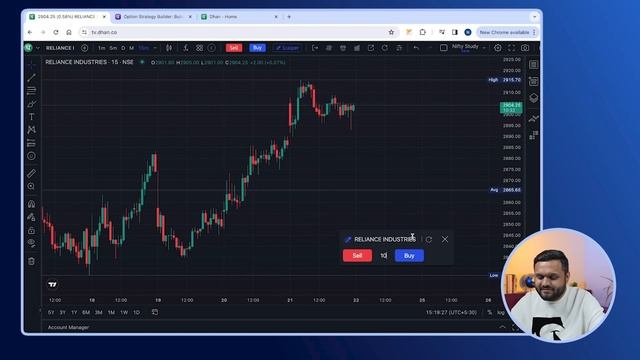Image resolution: width=640 pixels, height=360 pixels.
Task: Set chart range to 3M
Action: 98,312
